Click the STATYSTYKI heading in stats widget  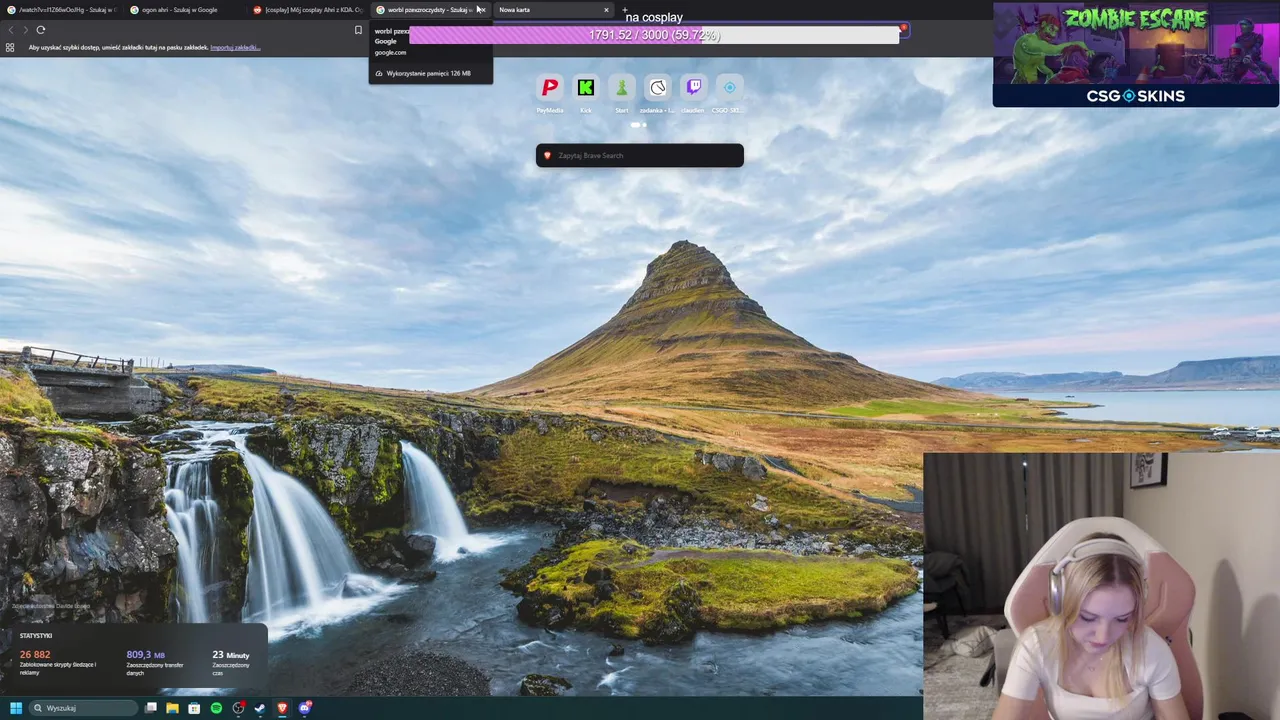36,636
